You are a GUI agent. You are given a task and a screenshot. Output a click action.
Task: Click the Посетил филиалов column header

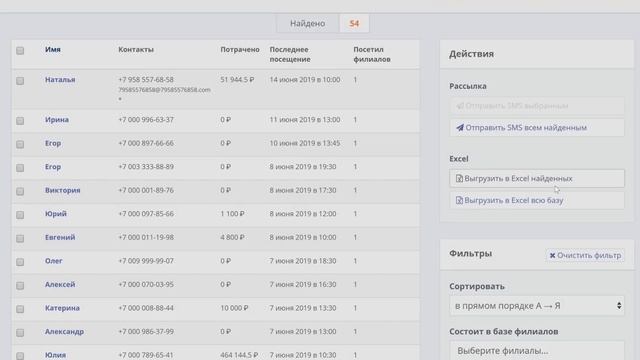point(372,54)
